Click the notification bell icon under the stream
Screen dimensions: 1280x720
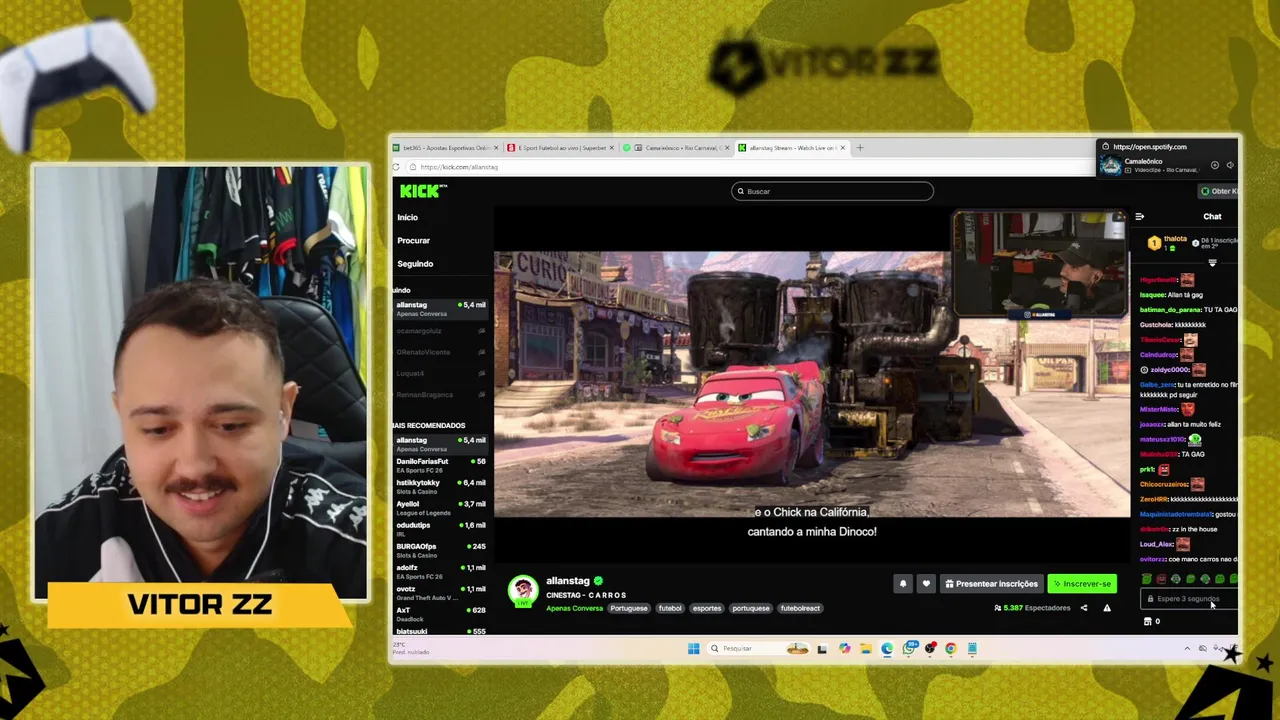pyautogui.click(x=902, y=584)
